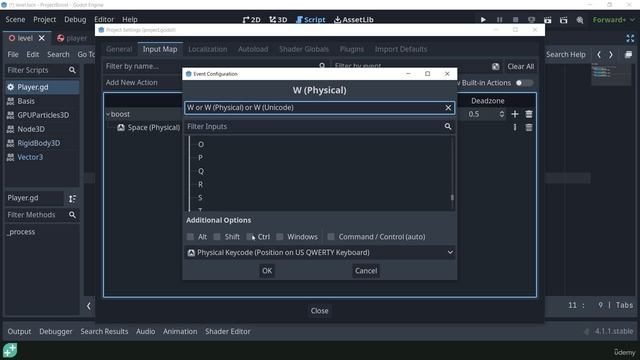Stop the running project
This screenshot has width=640, height=360.
point(515,20)
